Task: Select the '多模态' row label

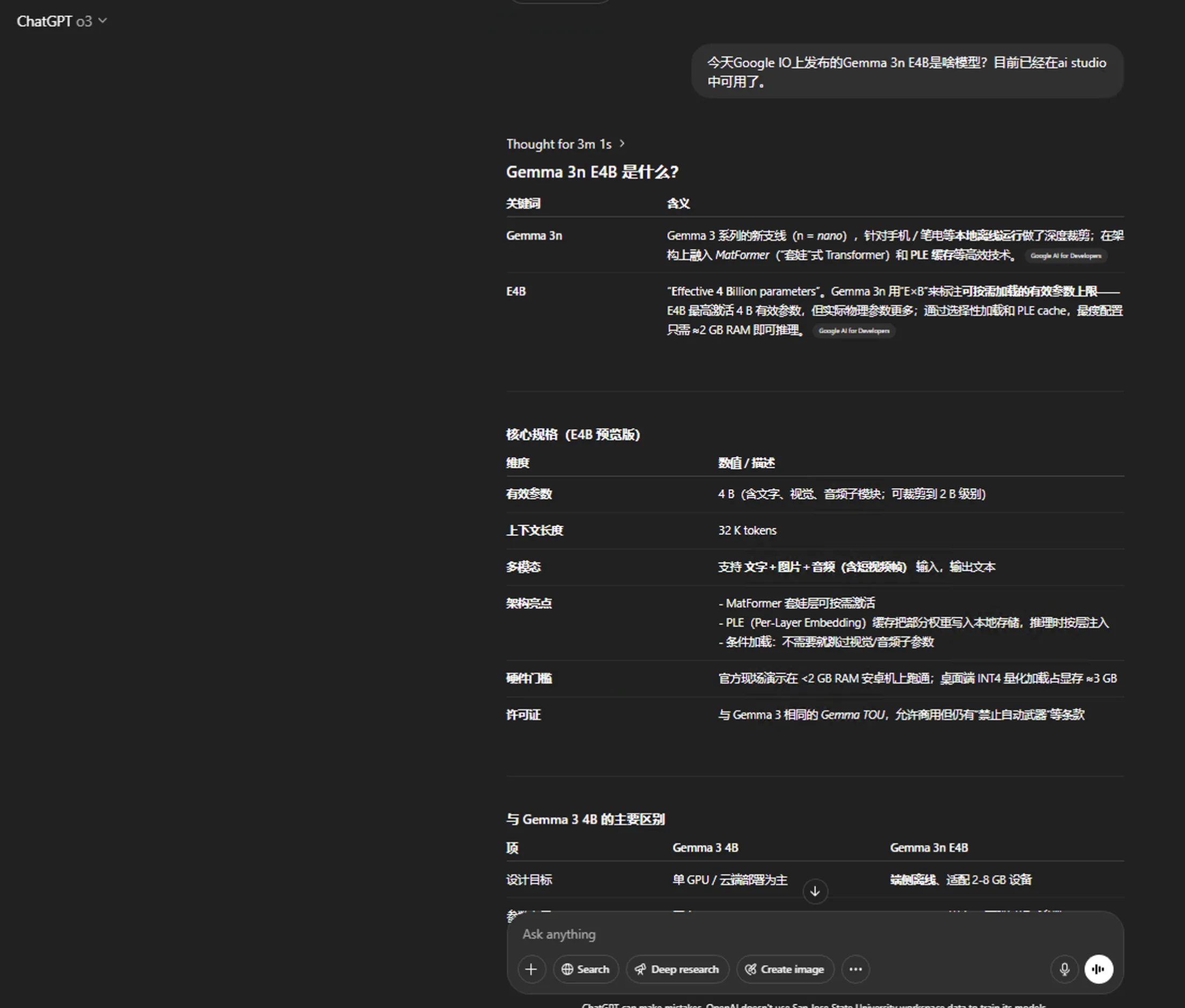Action: (x=523, y=567)
